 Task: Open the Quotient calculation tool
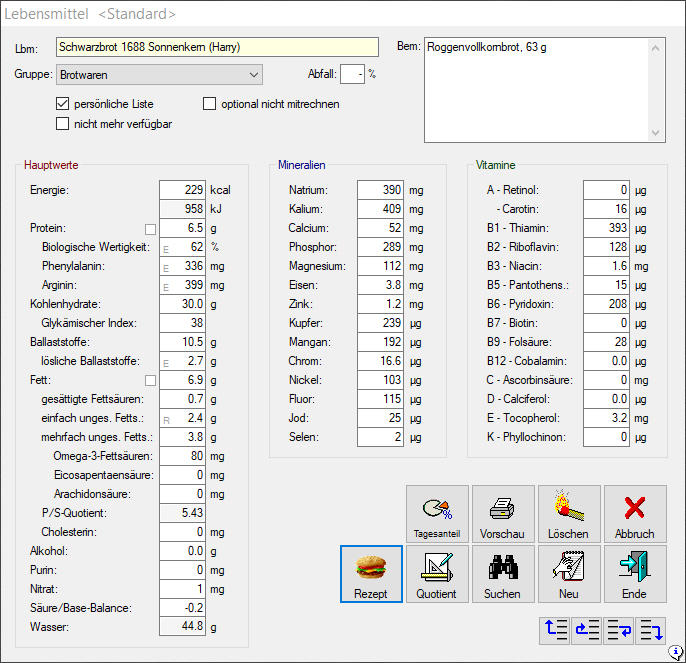click(x=437, y=574)
